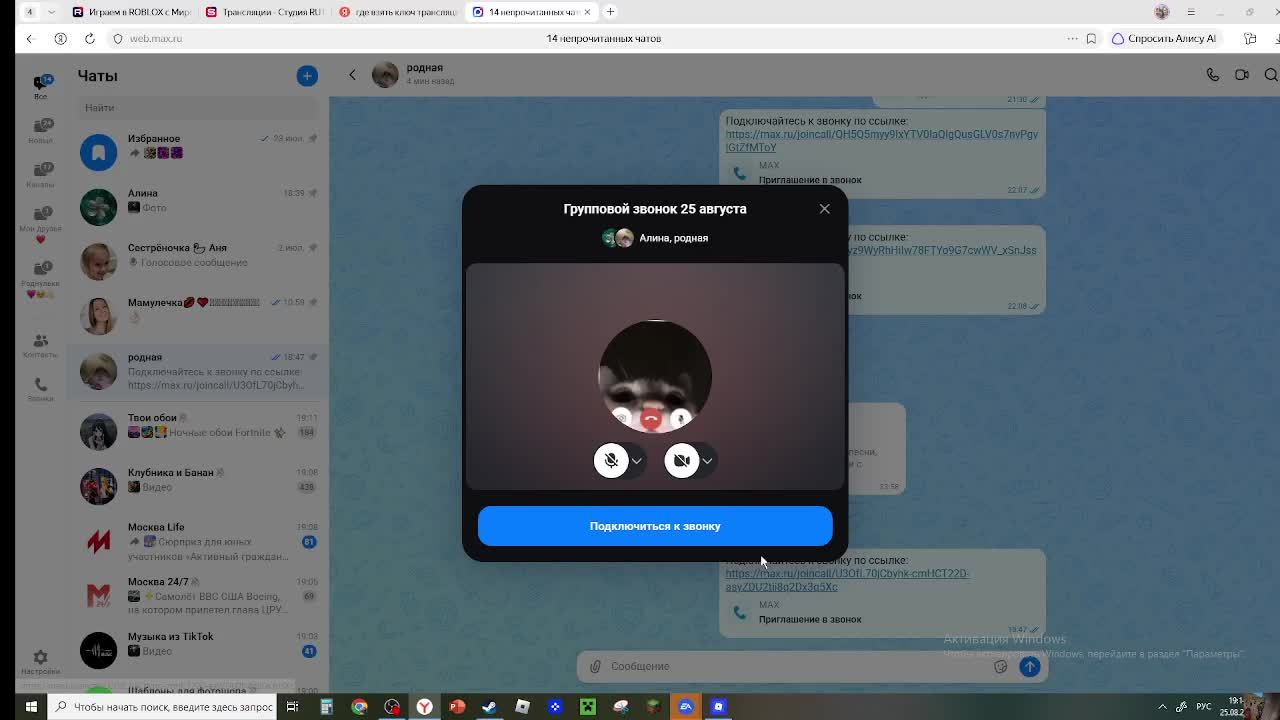Reload the web.max.ru page
Image resolution: width=1280 pixels, height=720 pixels.
89,38
